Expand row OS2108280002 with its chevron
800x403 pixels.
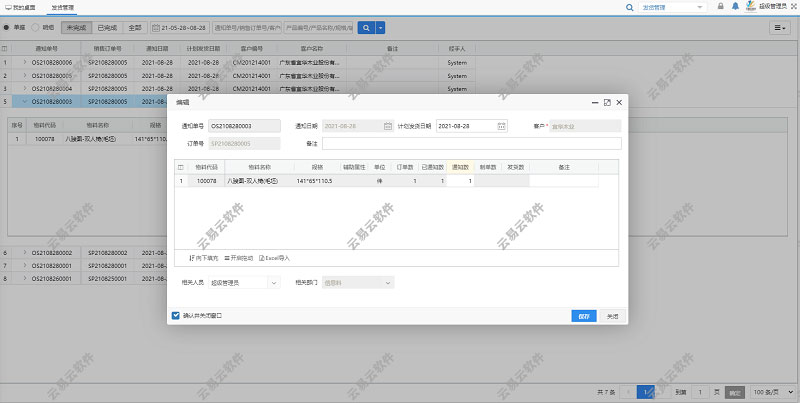coord(24,253)
